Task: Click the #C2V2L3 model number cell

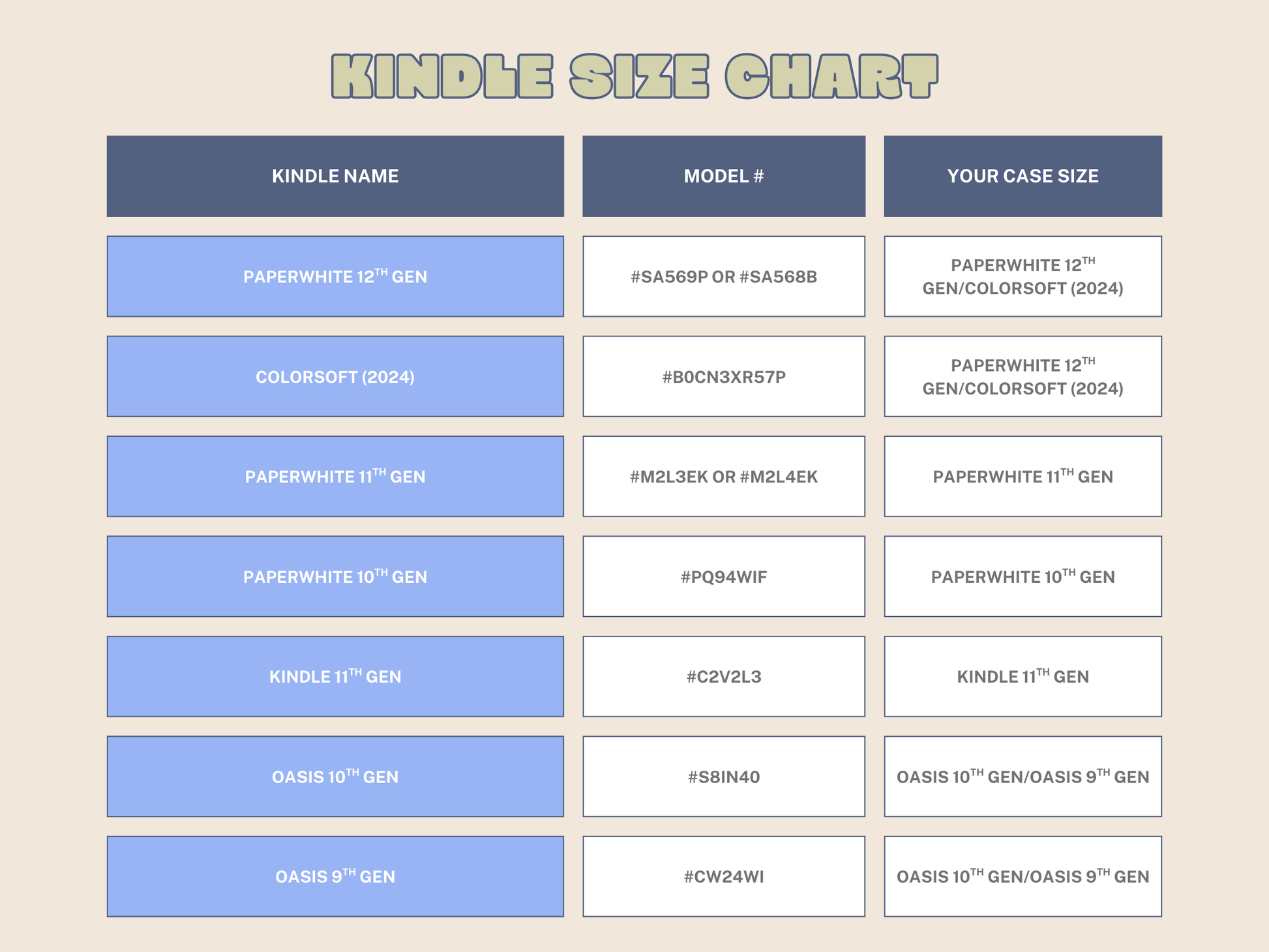Action: click(x=724, y=677)
